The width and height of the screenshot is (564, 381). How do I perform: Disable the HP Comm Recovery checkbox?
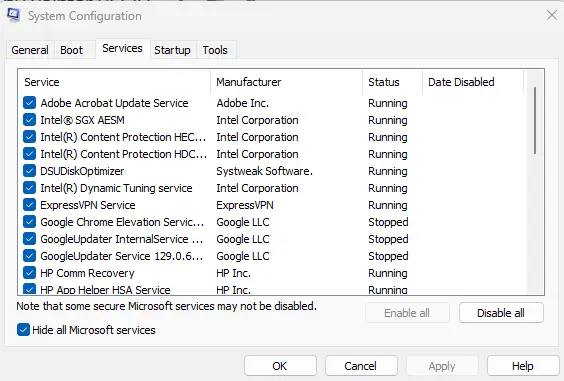pyautogui.click(x=29, y=273)
